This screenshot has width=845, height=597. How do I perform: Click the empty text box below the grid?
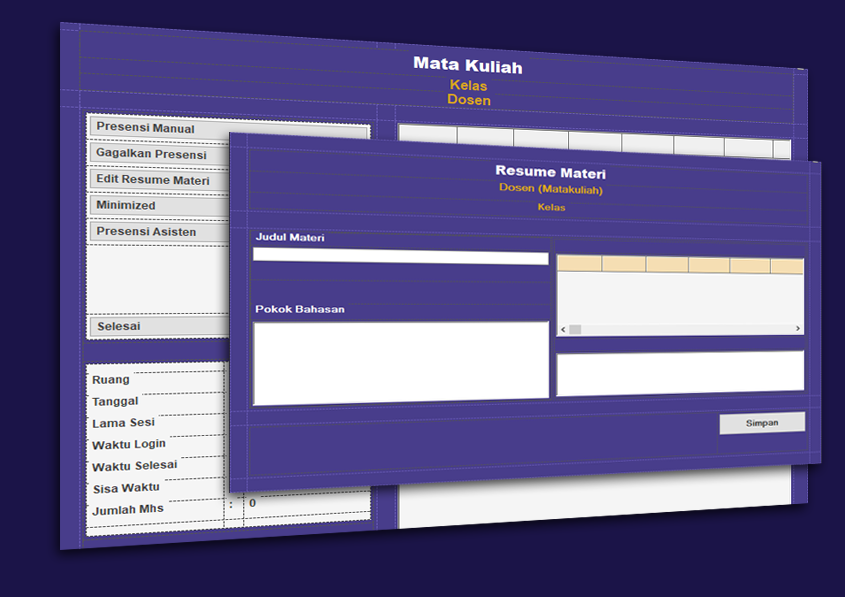point(679,372)
